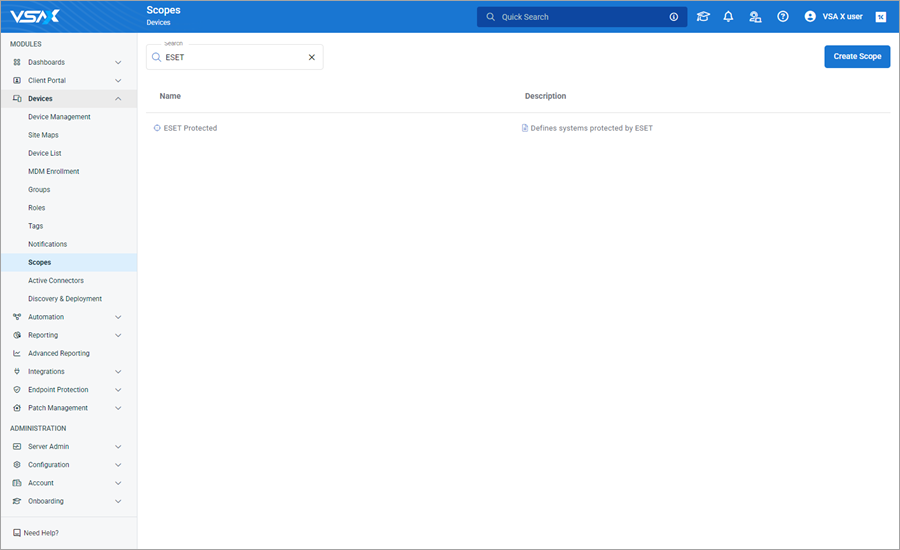The height and width of the screenshot is (550, 900).
Task: Go to Active Connectors
Action: click(x=56, y=281)
